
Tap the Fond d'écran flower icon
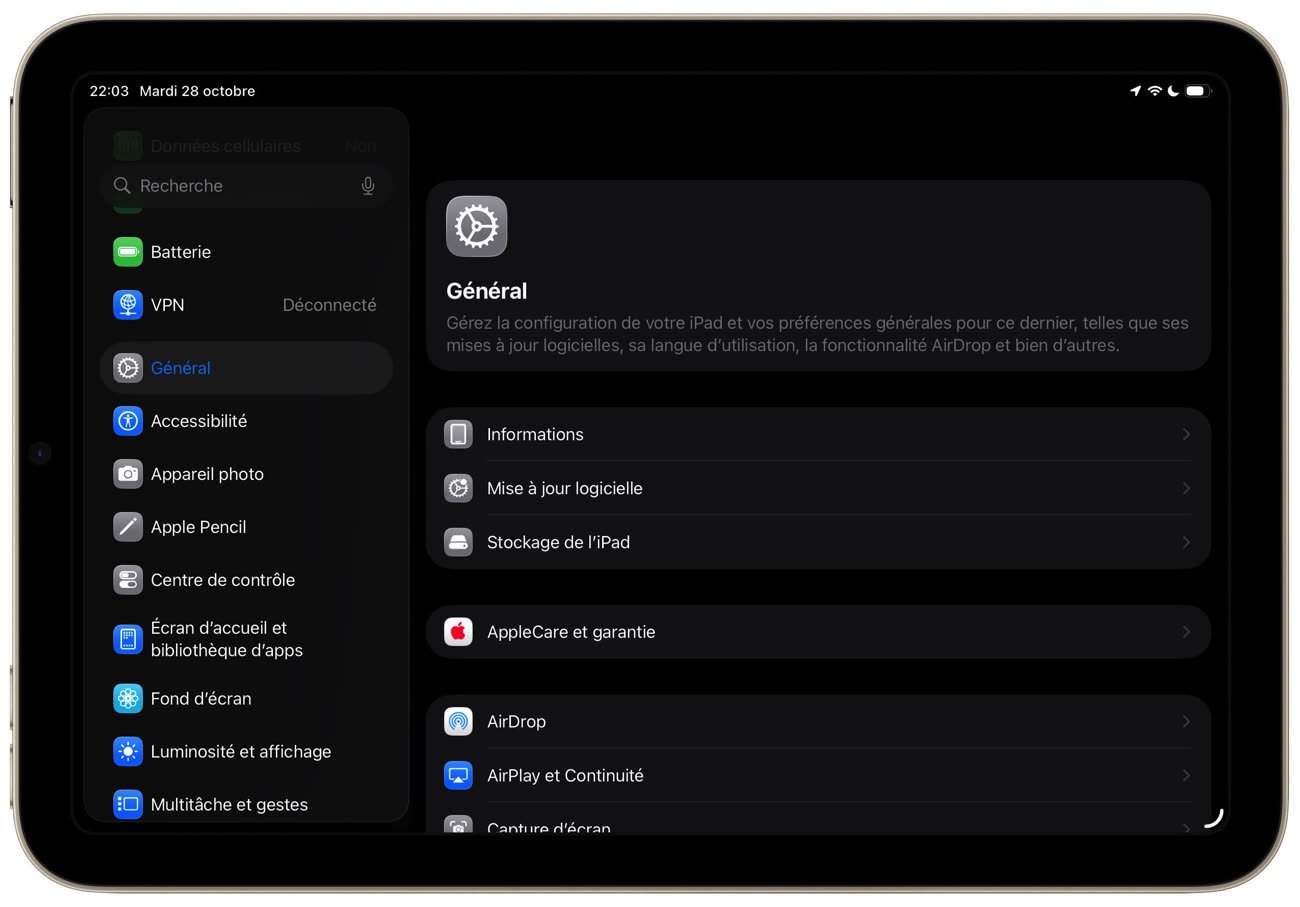tap(128, 699)
